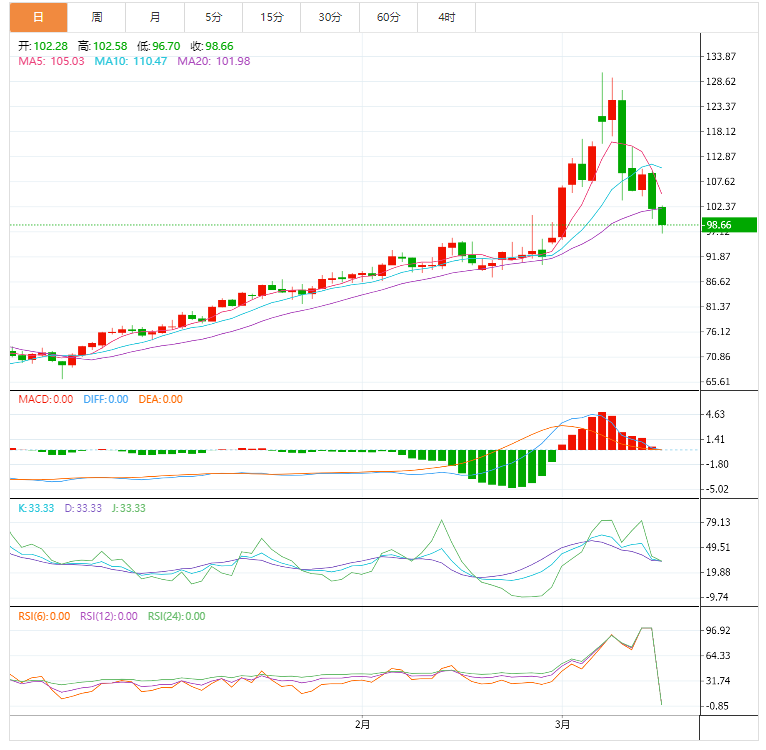Switch to the 周 weekly tab
This screenshot has width=766, height=750.
(96, 17)
